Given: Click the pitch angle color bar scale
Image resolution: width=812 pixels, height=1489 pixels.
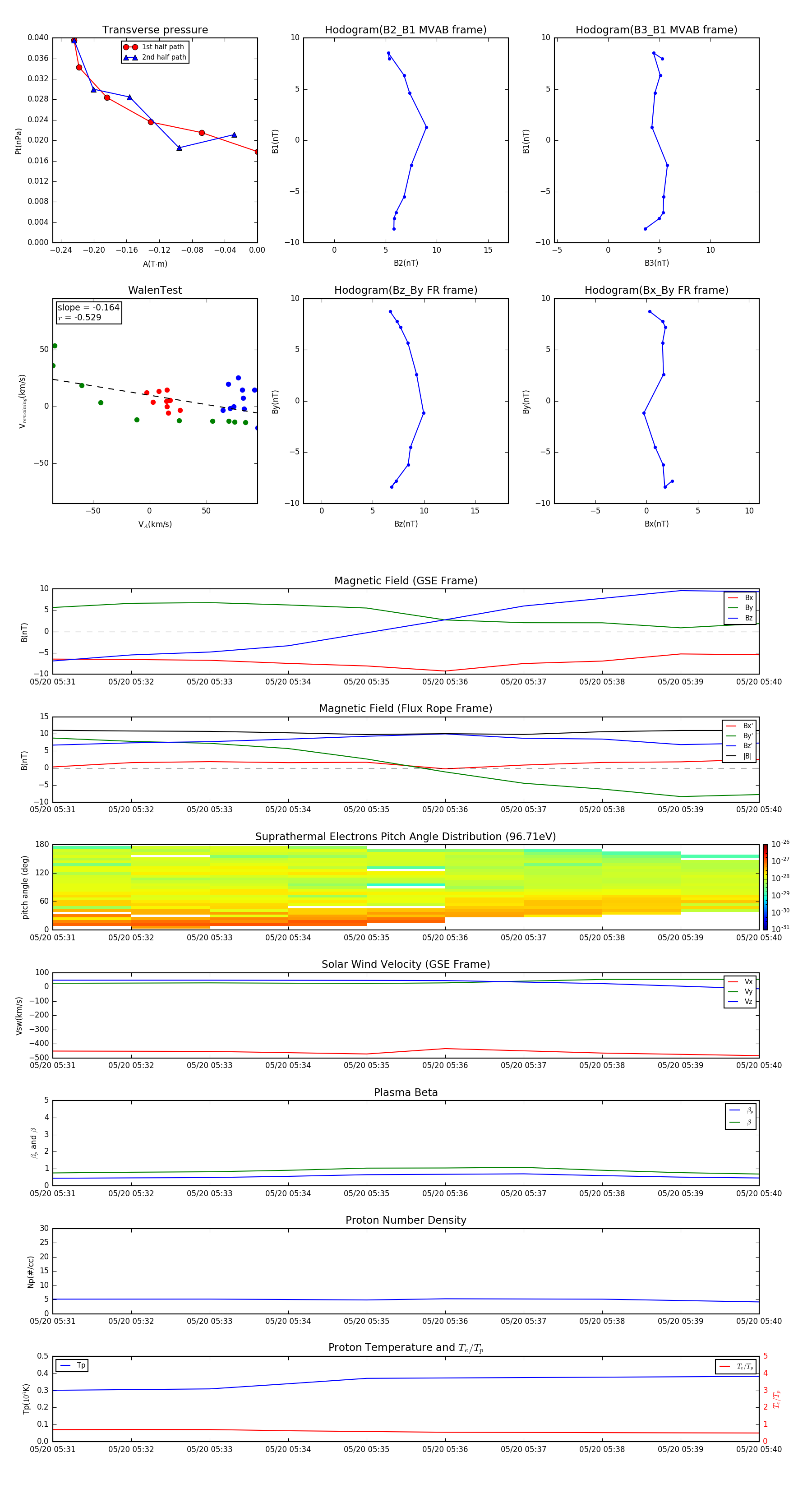Looking at the screenshot, I should pyautogui.click(x=765, y=887).
